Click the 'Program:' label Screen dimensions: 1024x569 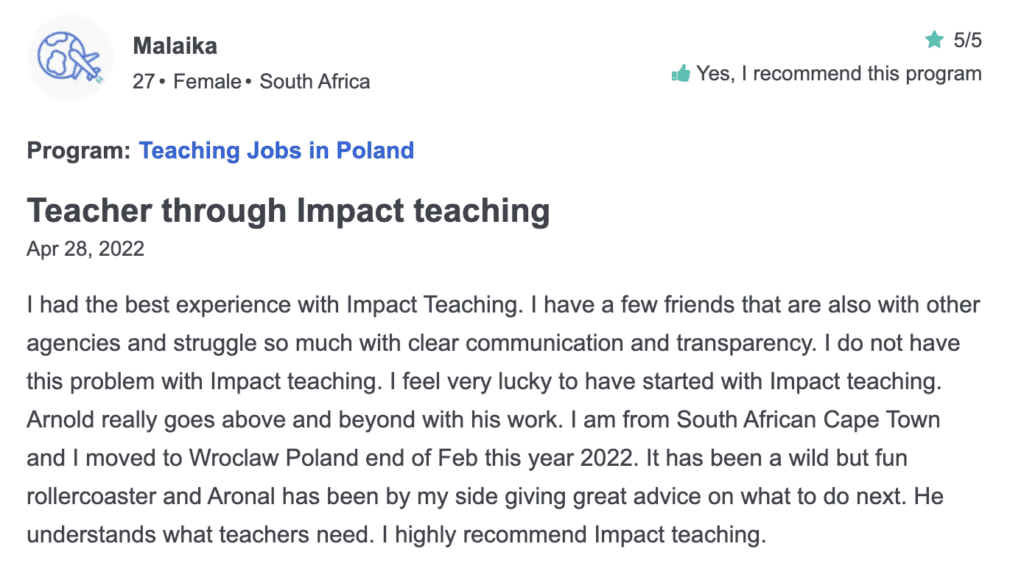pyautogui.click(x=79, y=150)
